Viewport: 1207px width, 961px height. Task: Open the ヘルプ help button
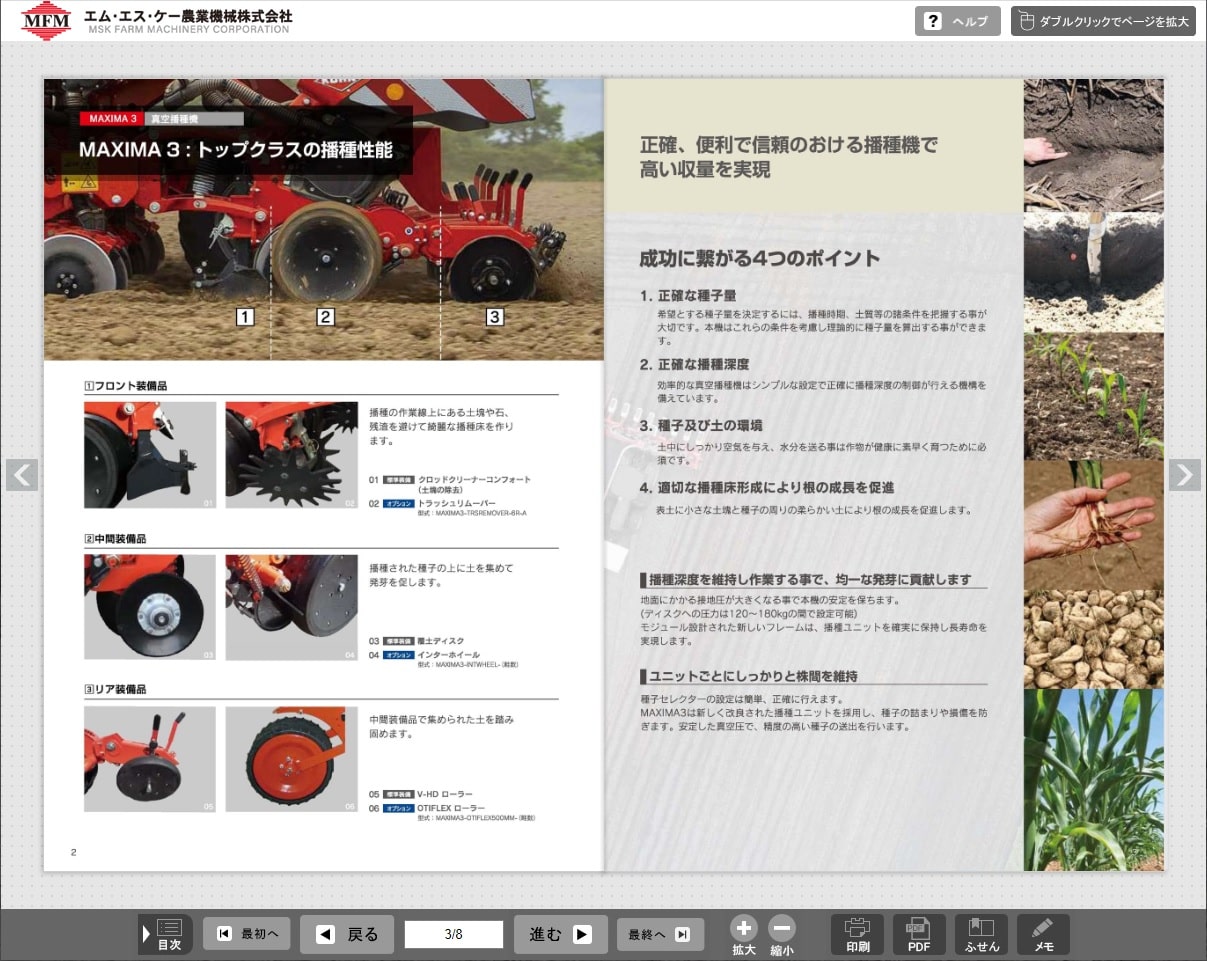[x=957, y=21]
